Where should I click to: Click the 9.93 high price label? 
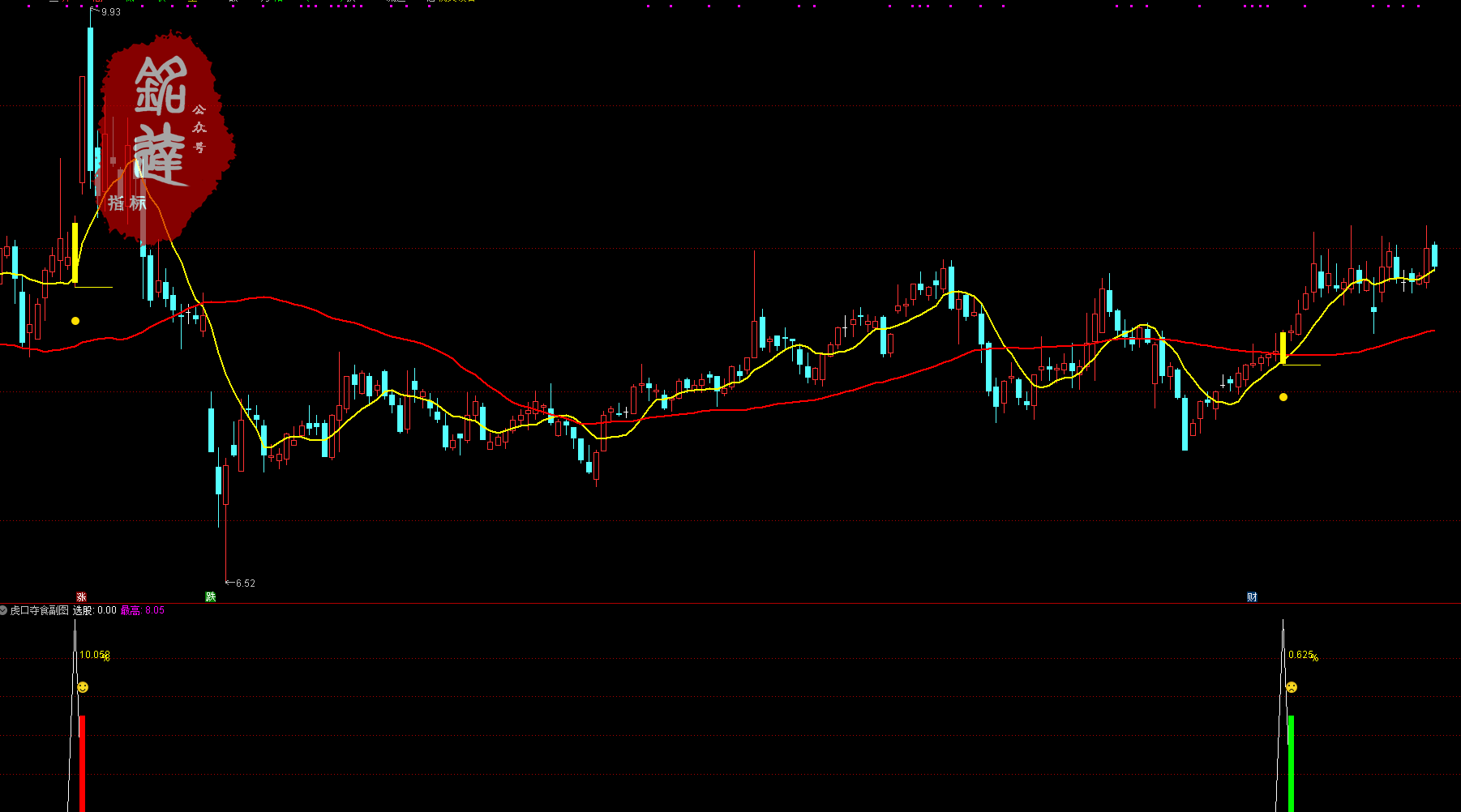coord(110,12)
